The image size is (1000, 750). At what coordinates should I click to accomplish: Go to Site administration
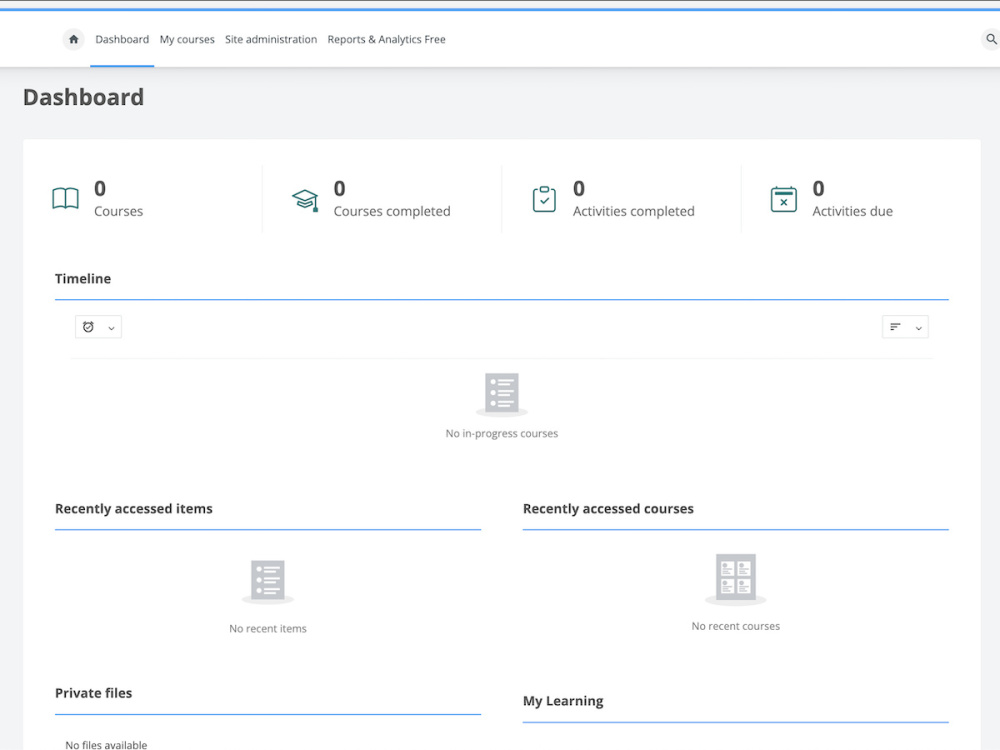pyautogui.click(x=271, y=40)
